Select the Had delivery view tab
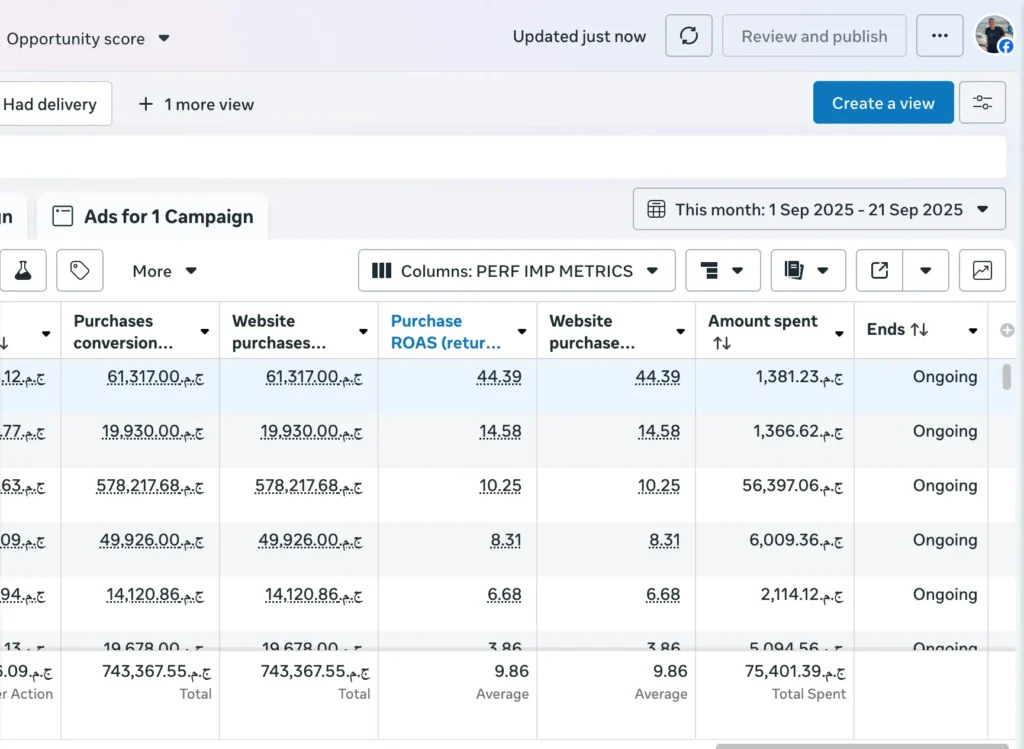This screenshot has width=1024, height=749. click(50, 104)
